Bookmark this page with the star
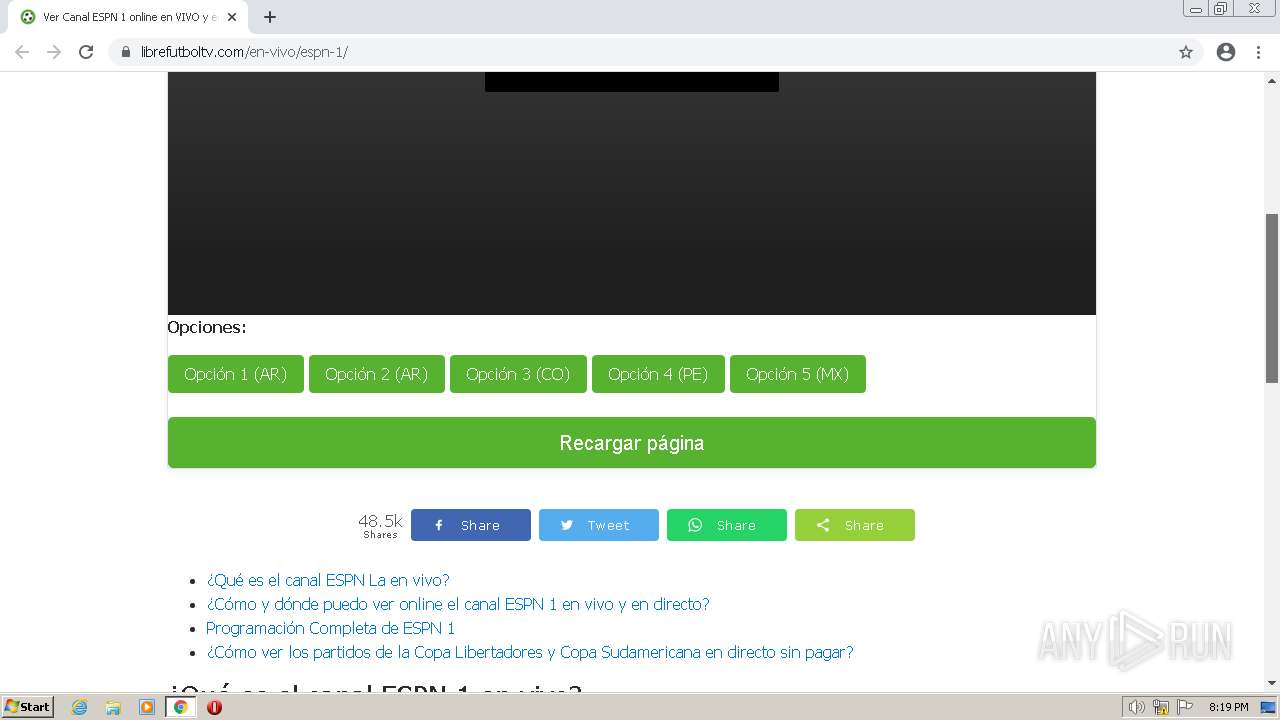The height and width of the screenshot is (720, 1280). pos(1186,52)
